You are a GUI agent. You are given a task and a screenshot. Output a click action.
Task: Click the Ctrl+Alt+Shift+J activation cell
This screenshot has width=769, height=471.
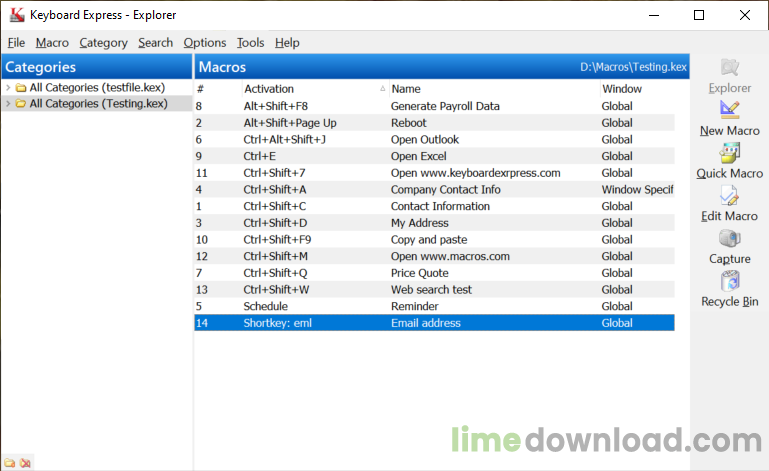coord(284,139)
